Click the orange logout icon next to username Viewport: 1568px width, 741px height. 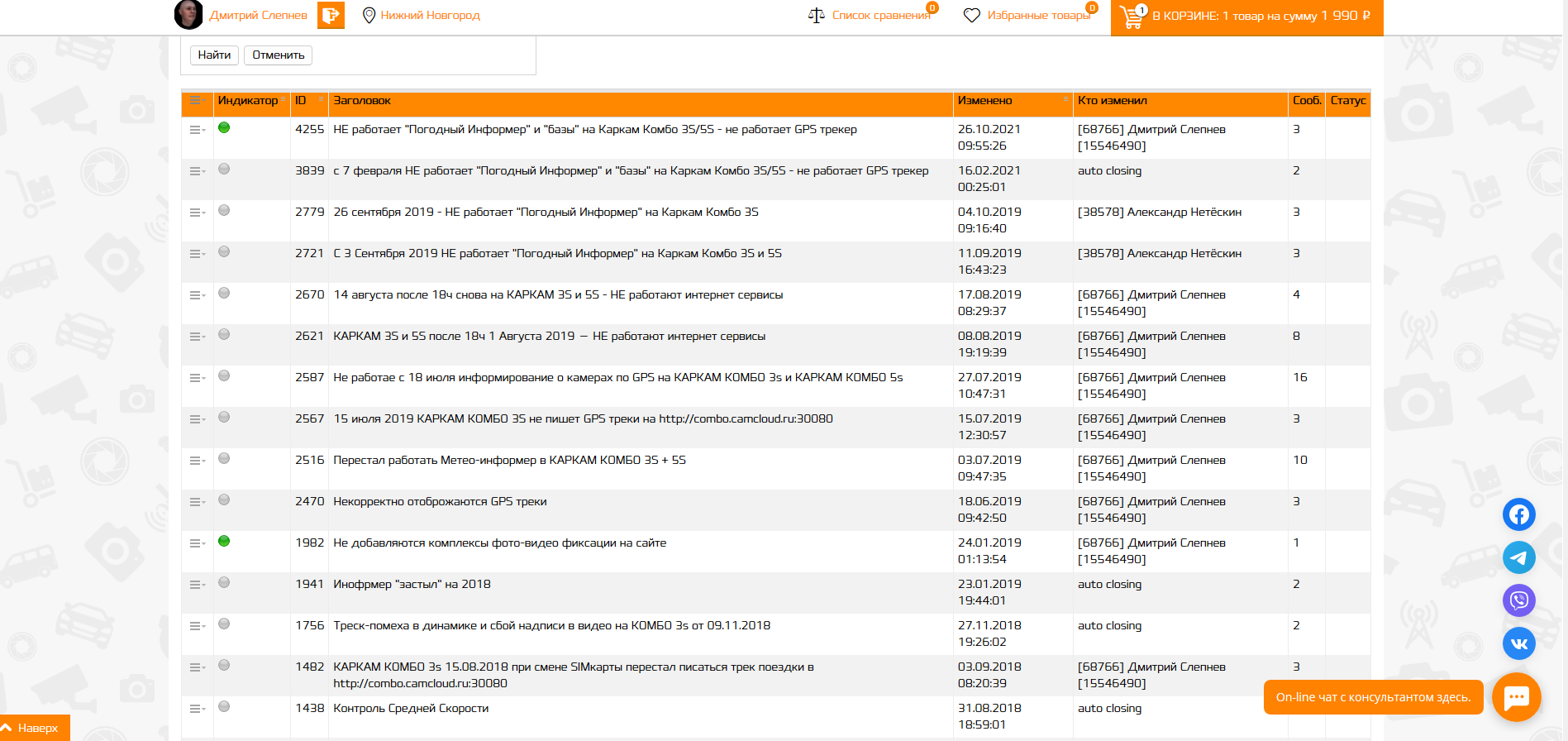click(331, 15)
